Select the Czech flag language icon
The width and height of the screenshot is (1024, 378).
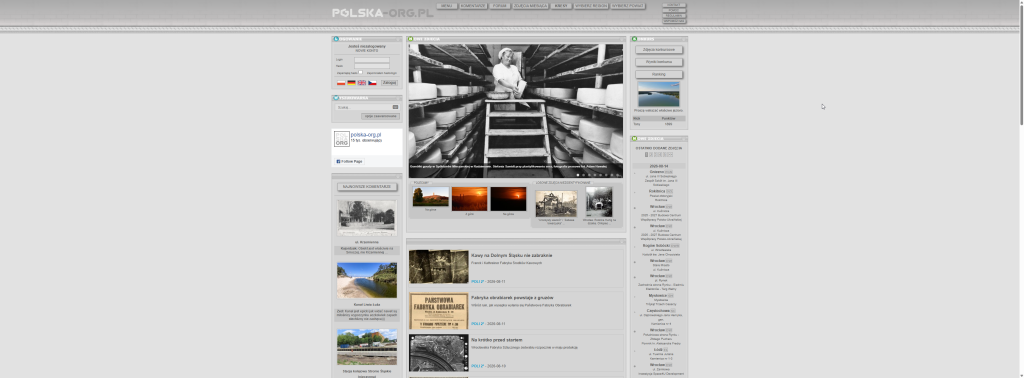tap(372, 83)
